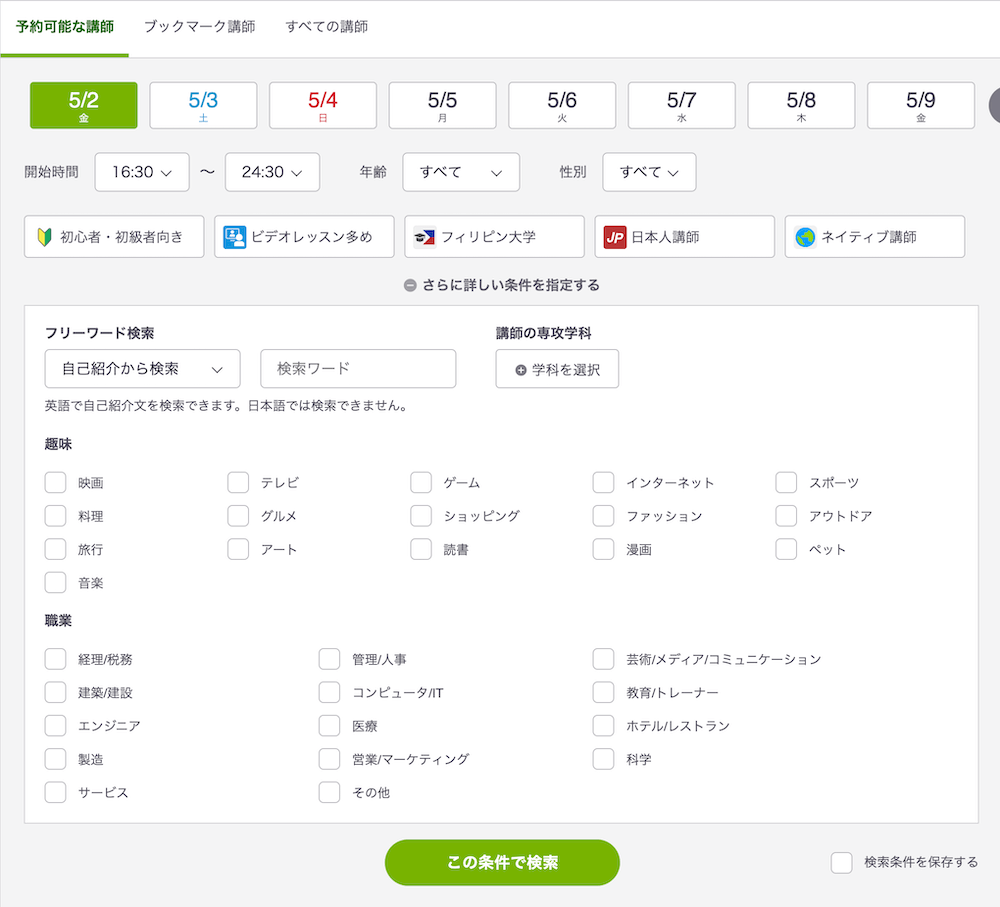The height and width of the screenshot is (907, 1000).
Task: Click the video lesson icon
Action: pyautogui.click(x=235, y=237)
